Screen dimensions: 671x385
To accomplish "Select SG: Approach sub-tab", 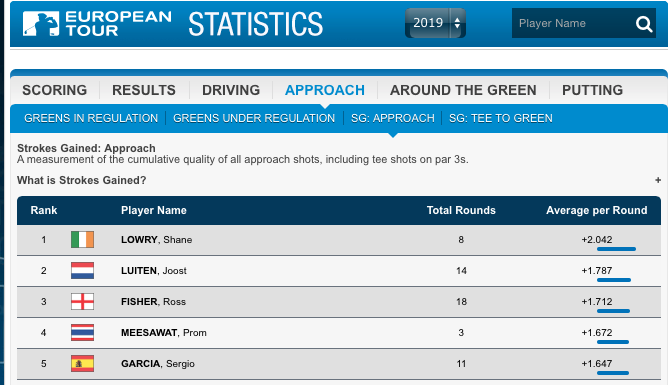I will pyautogui.click(x=392, y=118).
